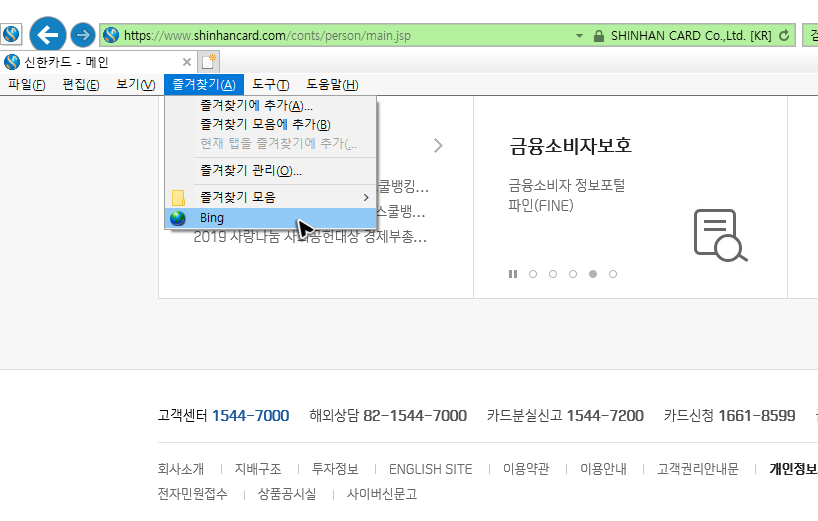Image resolution: width=818 pixels, height=521 pixels.
Task: Click the Shinhan favicon on the tab
Action: (x=12, y=62)
